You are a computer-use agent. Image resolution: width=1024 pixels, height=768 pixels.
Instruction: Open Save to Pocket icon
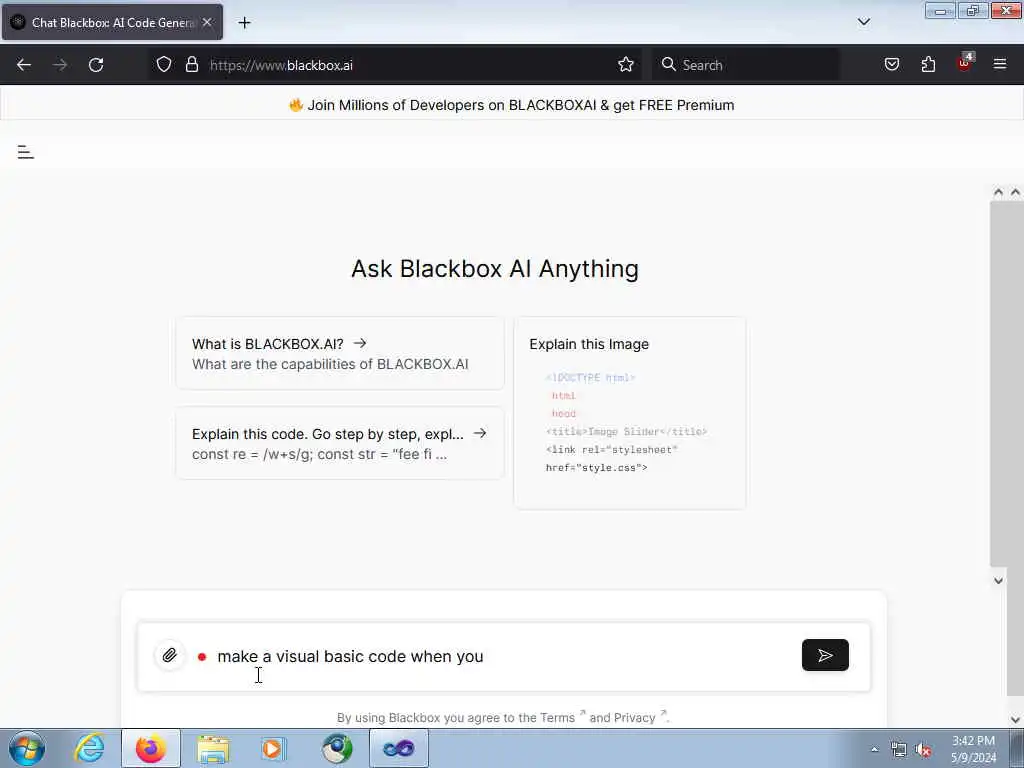point(891,65)
